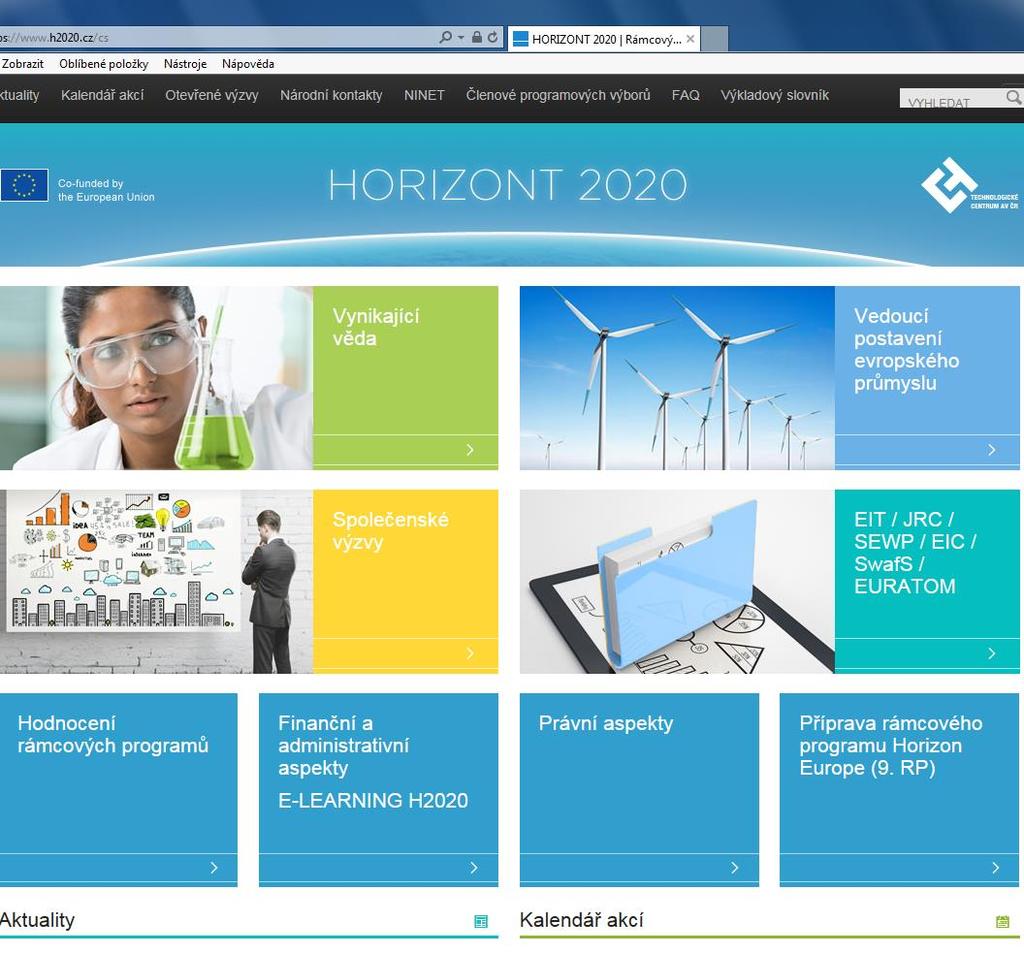This screenshot has width=1024, height=954.
Task: Click the news list icon beside Aktuality
Action: 481,921
